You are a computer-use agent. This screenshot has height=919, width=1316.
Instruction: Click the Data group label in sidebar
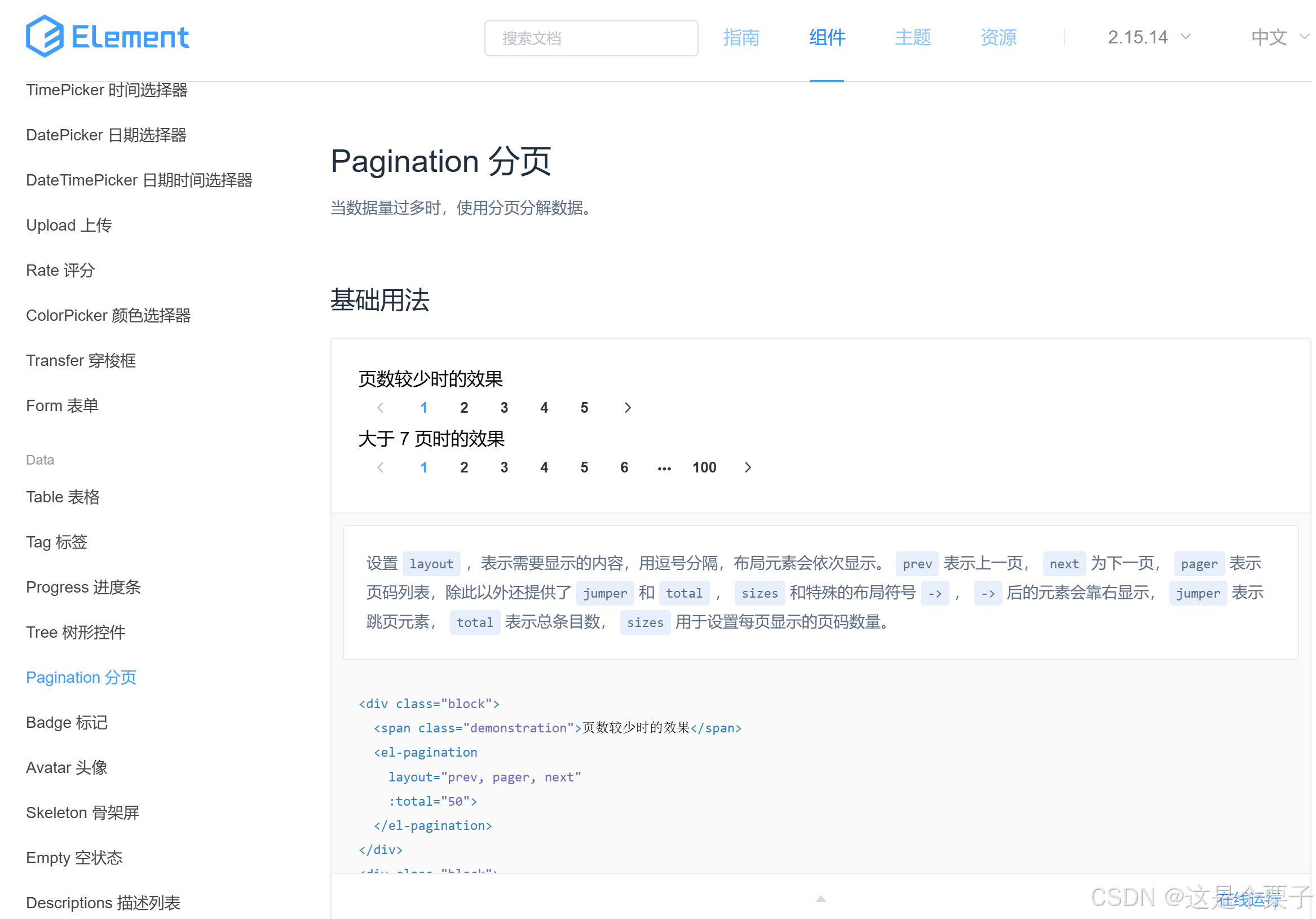(x=40, y=461)
